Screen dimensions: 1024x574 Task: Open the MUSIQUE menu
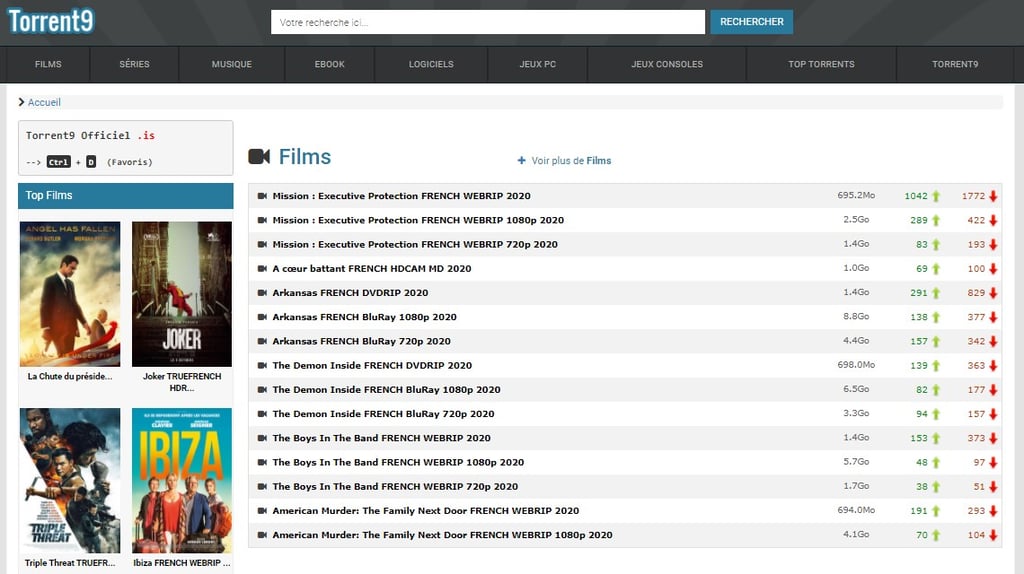tap(232, 64)
